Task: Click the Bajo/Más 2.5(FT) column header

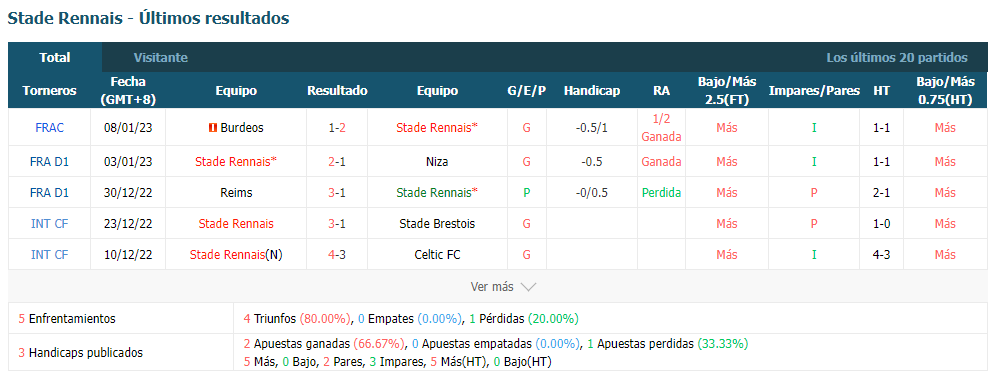Action: [x=727, y=91]
